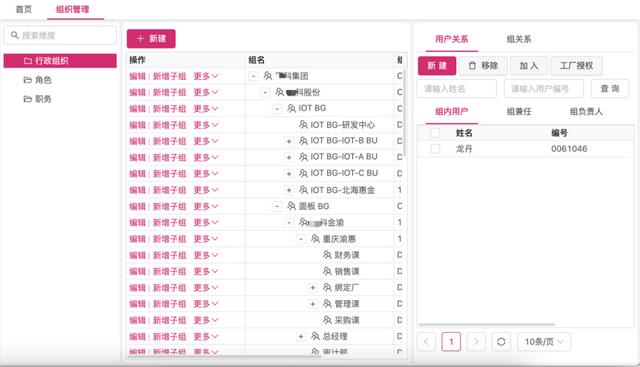Click the 工厂授权 button
640x367 pixels.
pyautogui.click(x=576, y=66)
